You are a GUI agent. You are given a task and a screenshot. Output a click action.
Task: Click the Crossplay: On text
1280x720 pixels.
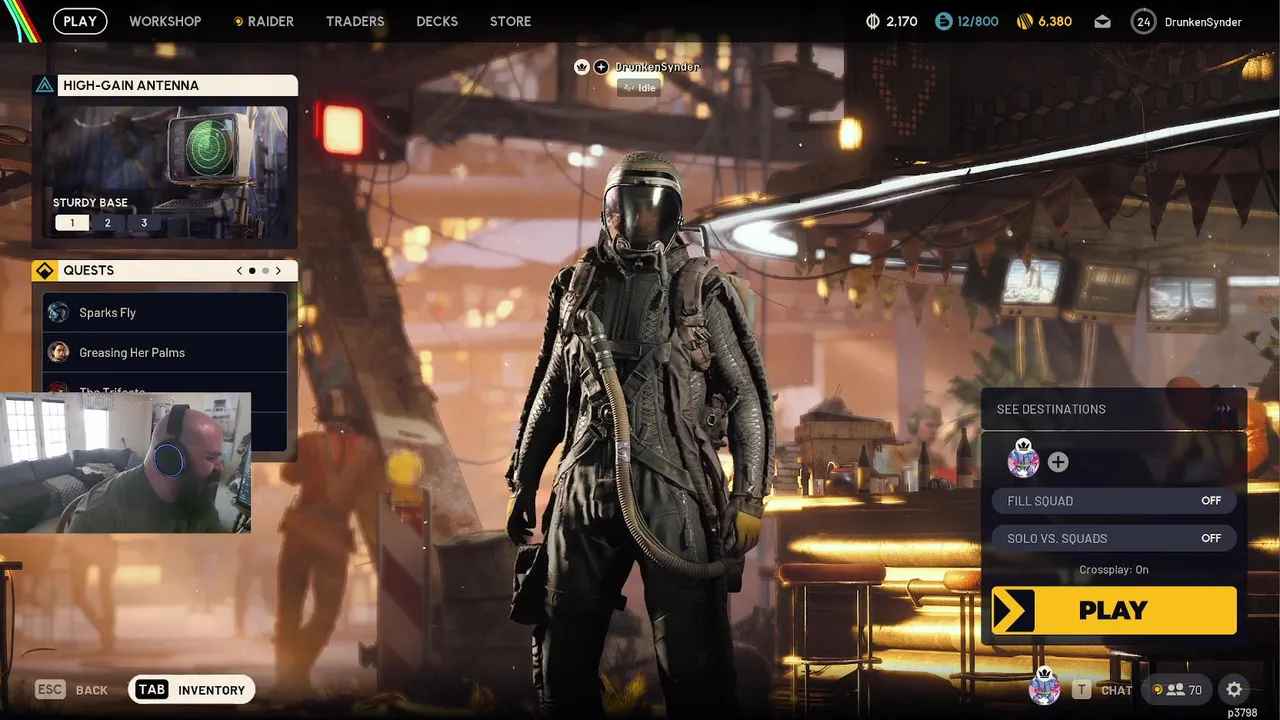pyautogui.click(x=1114, y=570)
